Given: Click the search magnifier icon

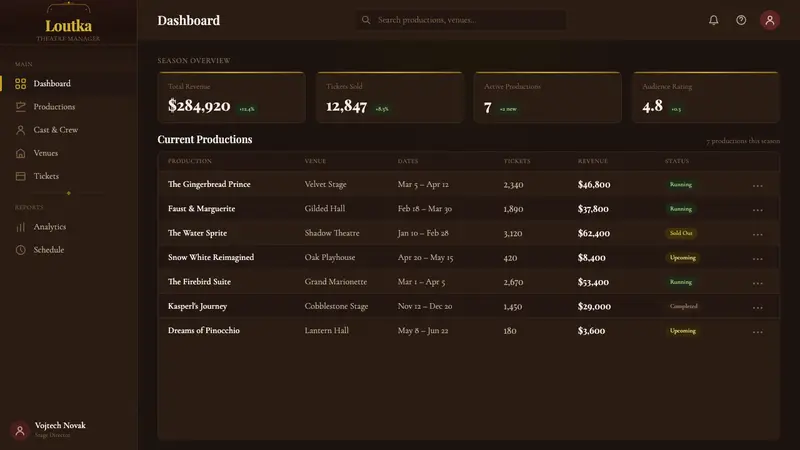Looking at the screenshot, I should pos(366,20).
